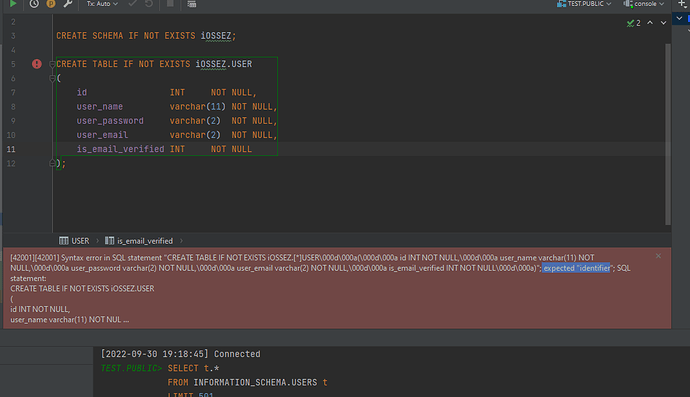
Task: Roll back transaction with the undo arrow
Action: [149, 4]
